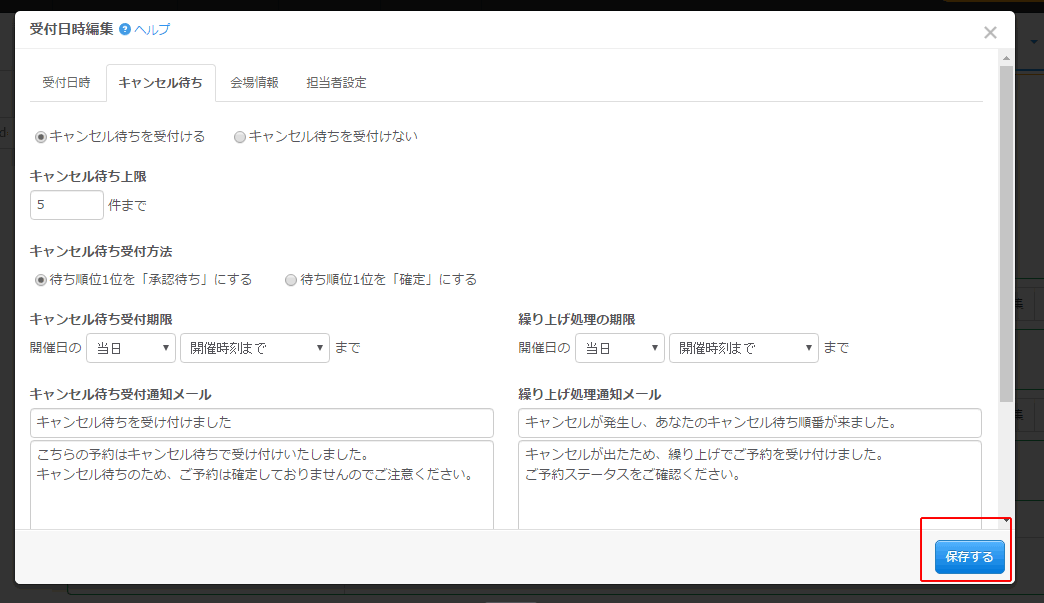Expand the 当日 dropdown under 繰り上げ処理の期限
Viewport: 1044px width, 603px height.
click(619, 348)
